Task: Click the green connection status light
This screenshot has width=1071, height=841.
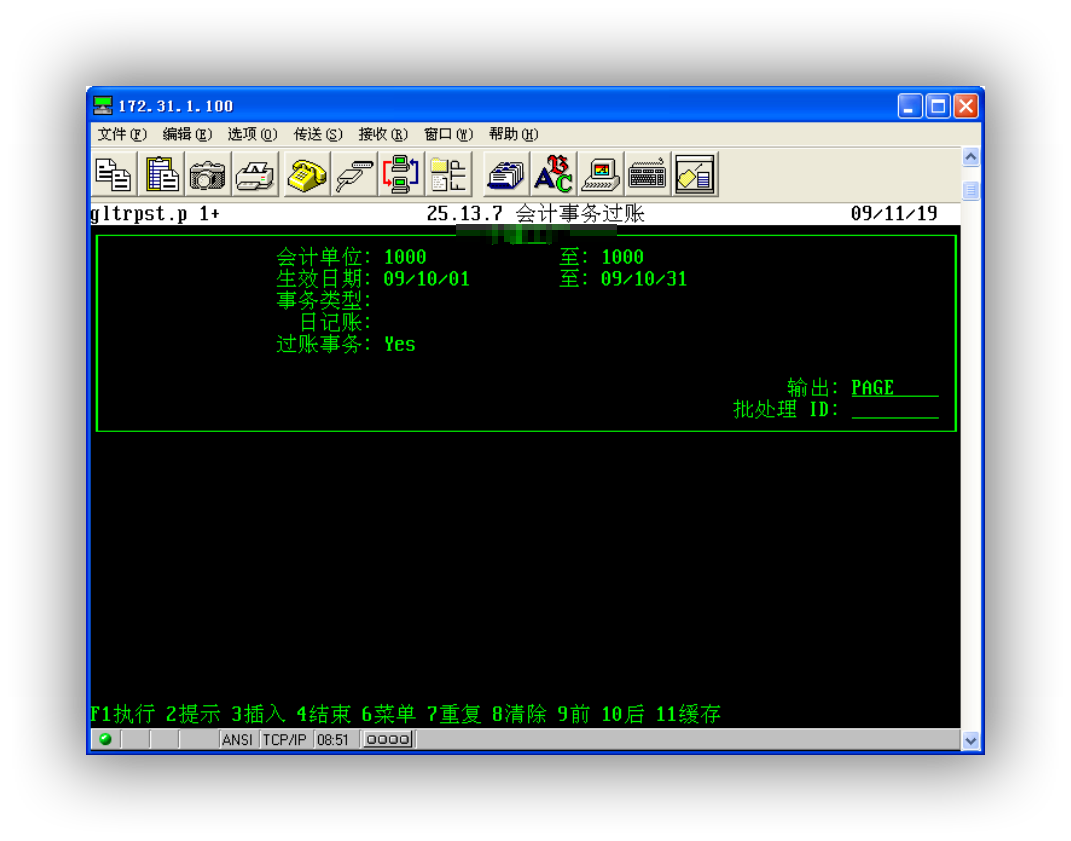Action: click(105, 739)
